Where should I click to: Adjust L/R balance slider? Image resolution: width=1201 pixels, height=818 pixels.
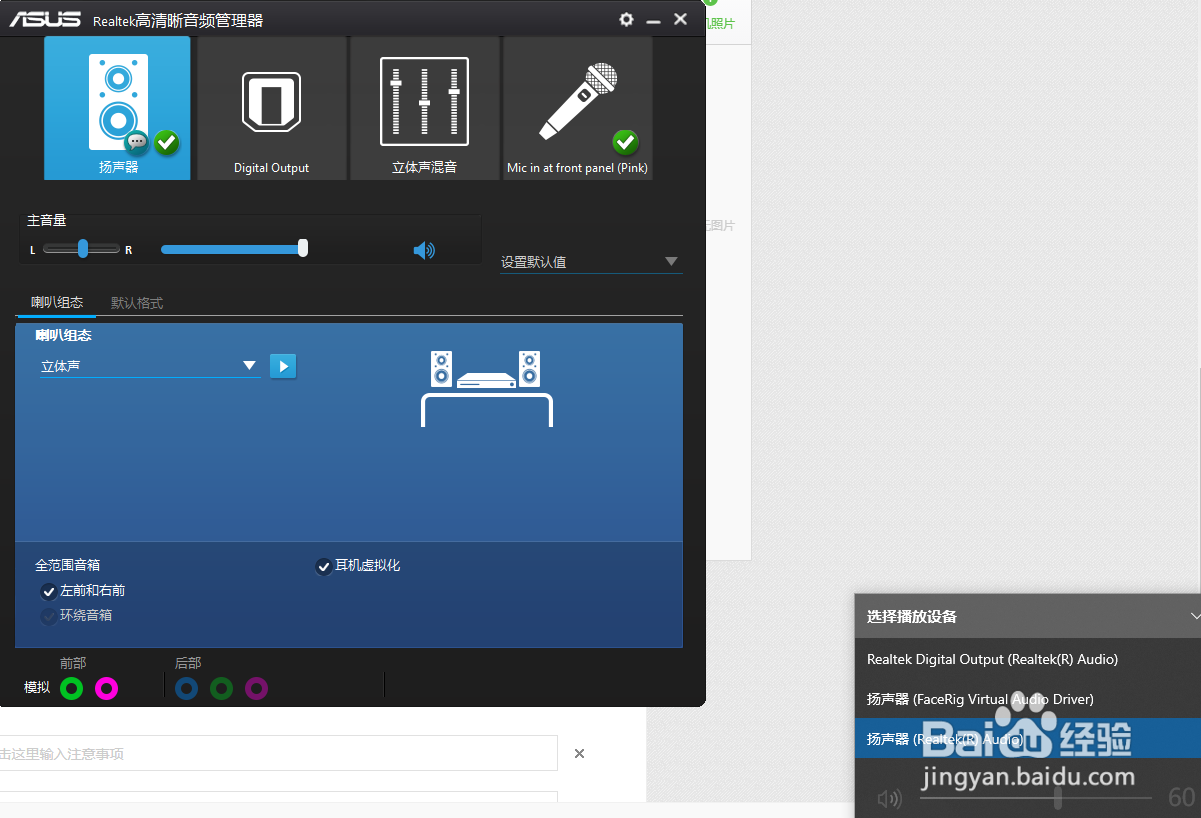[83, 249]
